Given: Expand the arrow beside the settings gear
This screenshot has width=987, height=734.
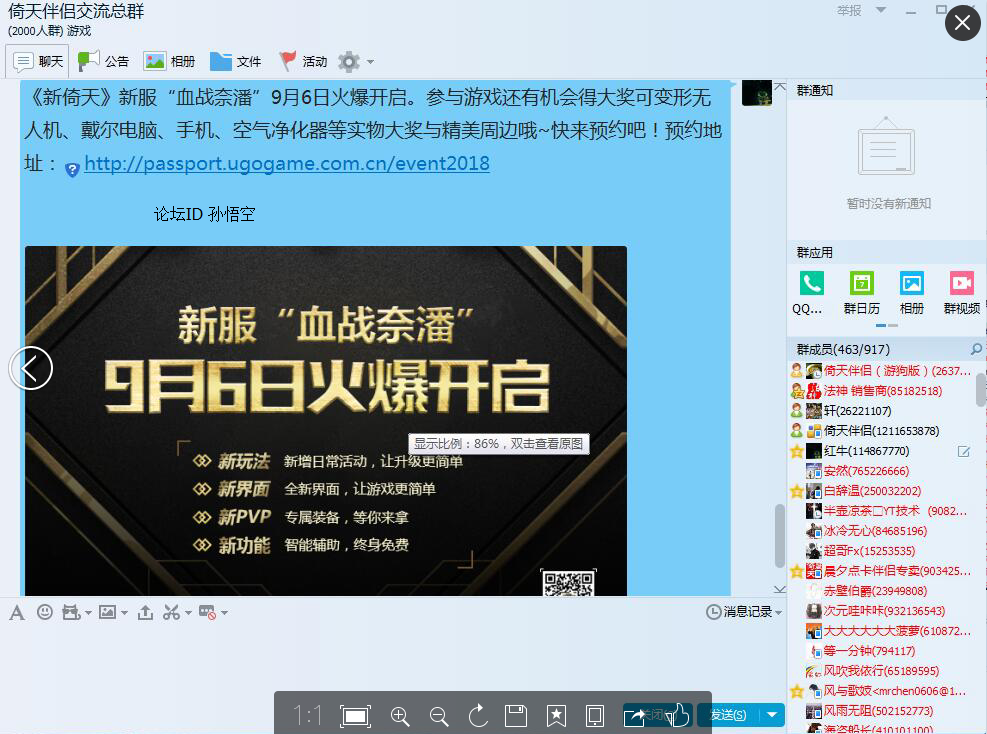Looking at the screenshot, I should pyautogui.click(x=370, y=62).
